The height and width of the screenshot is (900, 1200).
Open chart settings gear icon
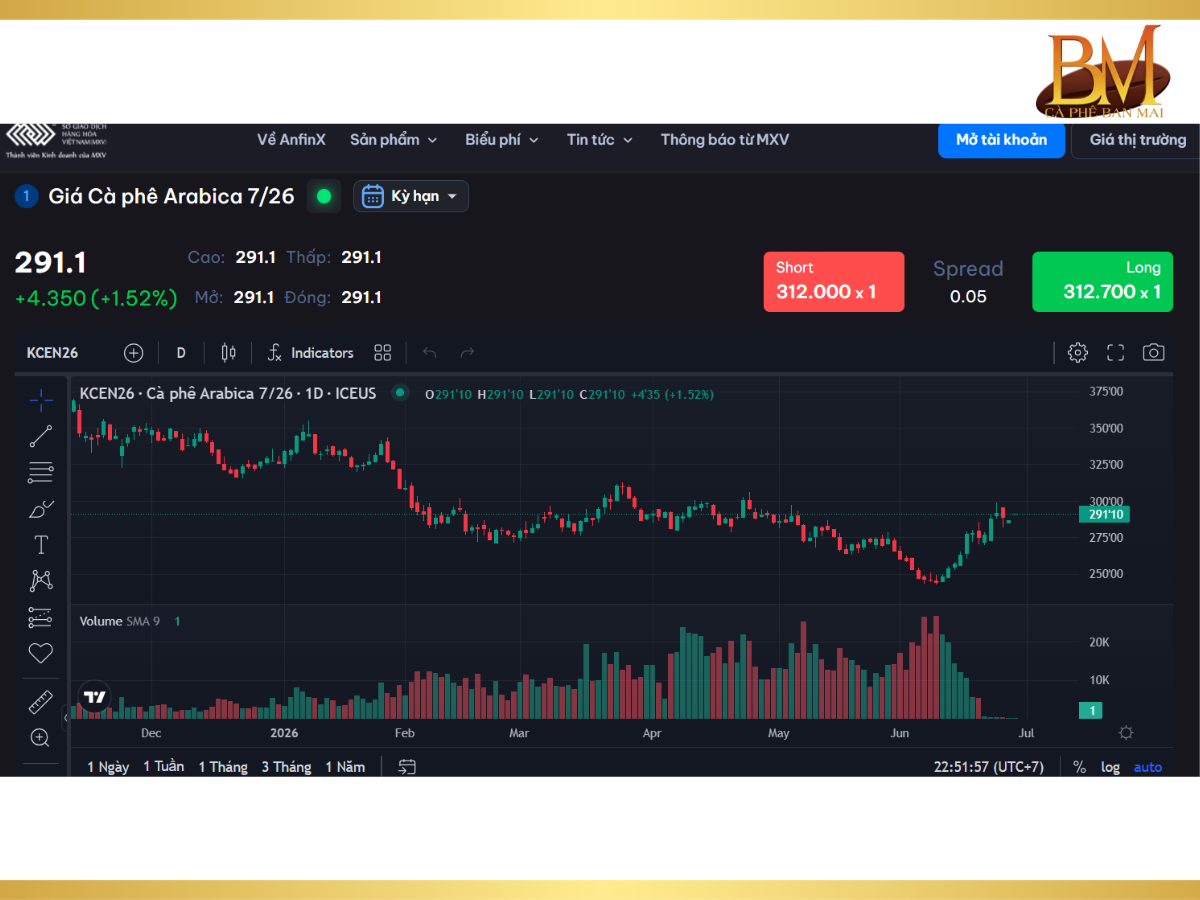[1078, 352]
